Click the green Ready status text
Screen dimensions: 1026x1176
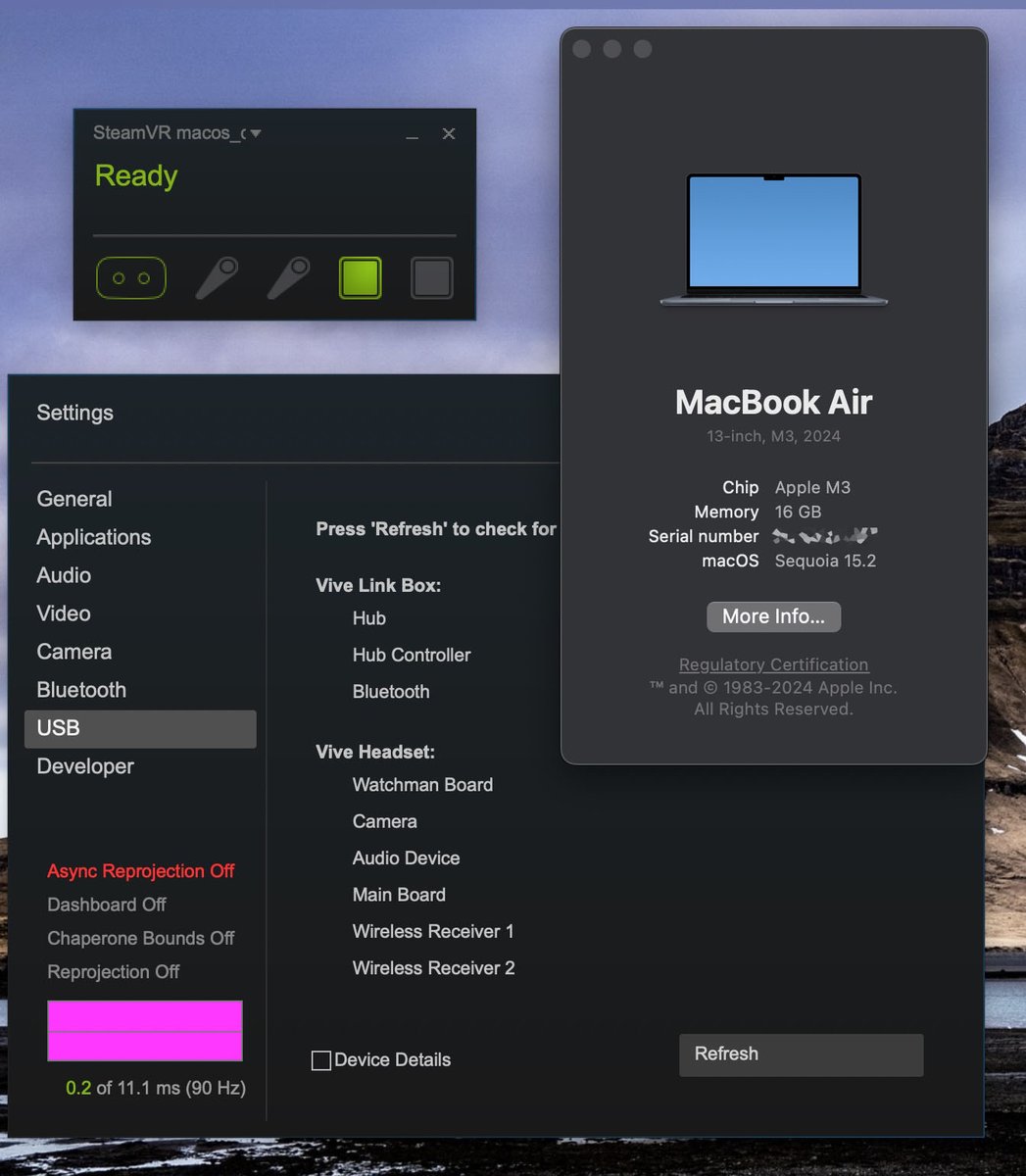coord(136,176)
